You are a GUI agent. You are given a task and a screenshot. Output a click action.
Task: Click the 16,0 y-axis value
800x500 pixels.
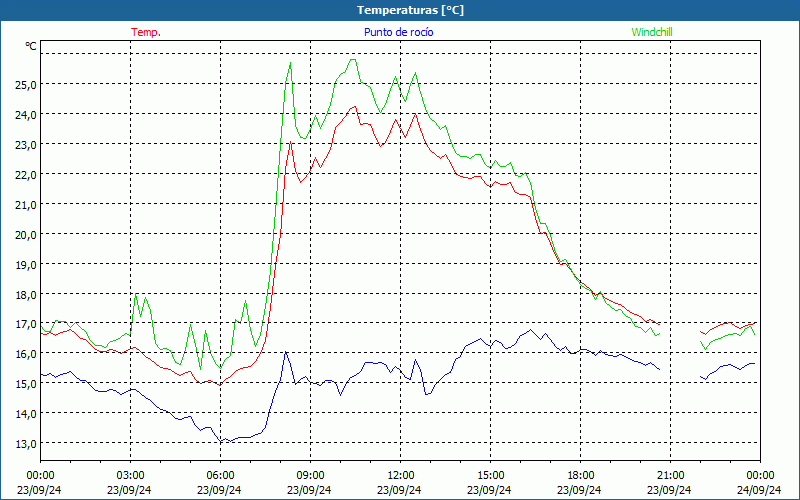coord(26,354)
